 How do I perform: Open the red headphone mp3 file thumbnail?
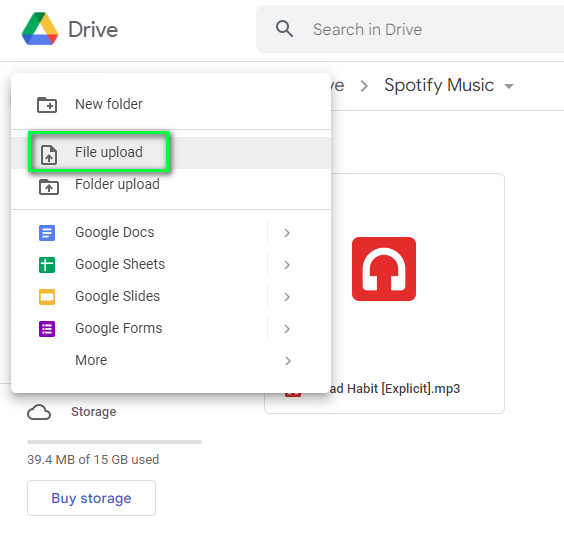tap(384, 269)
